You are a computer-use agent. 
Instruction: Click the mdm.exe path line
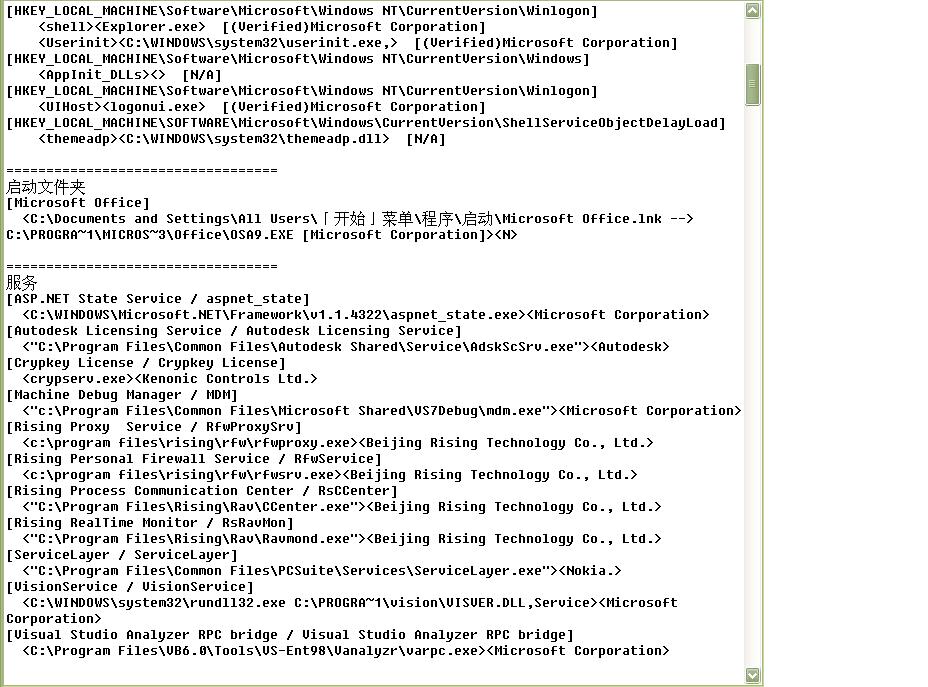pos(382,411)
